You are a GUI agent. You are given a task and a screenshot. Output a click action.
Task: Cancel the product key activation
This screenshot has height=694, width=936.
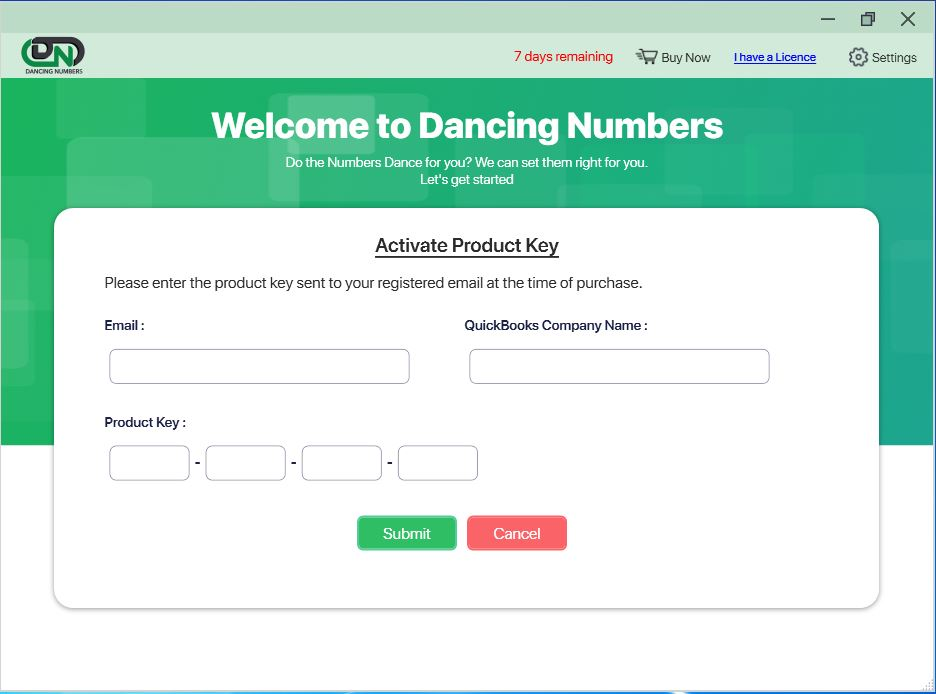(x=516, y=533)
